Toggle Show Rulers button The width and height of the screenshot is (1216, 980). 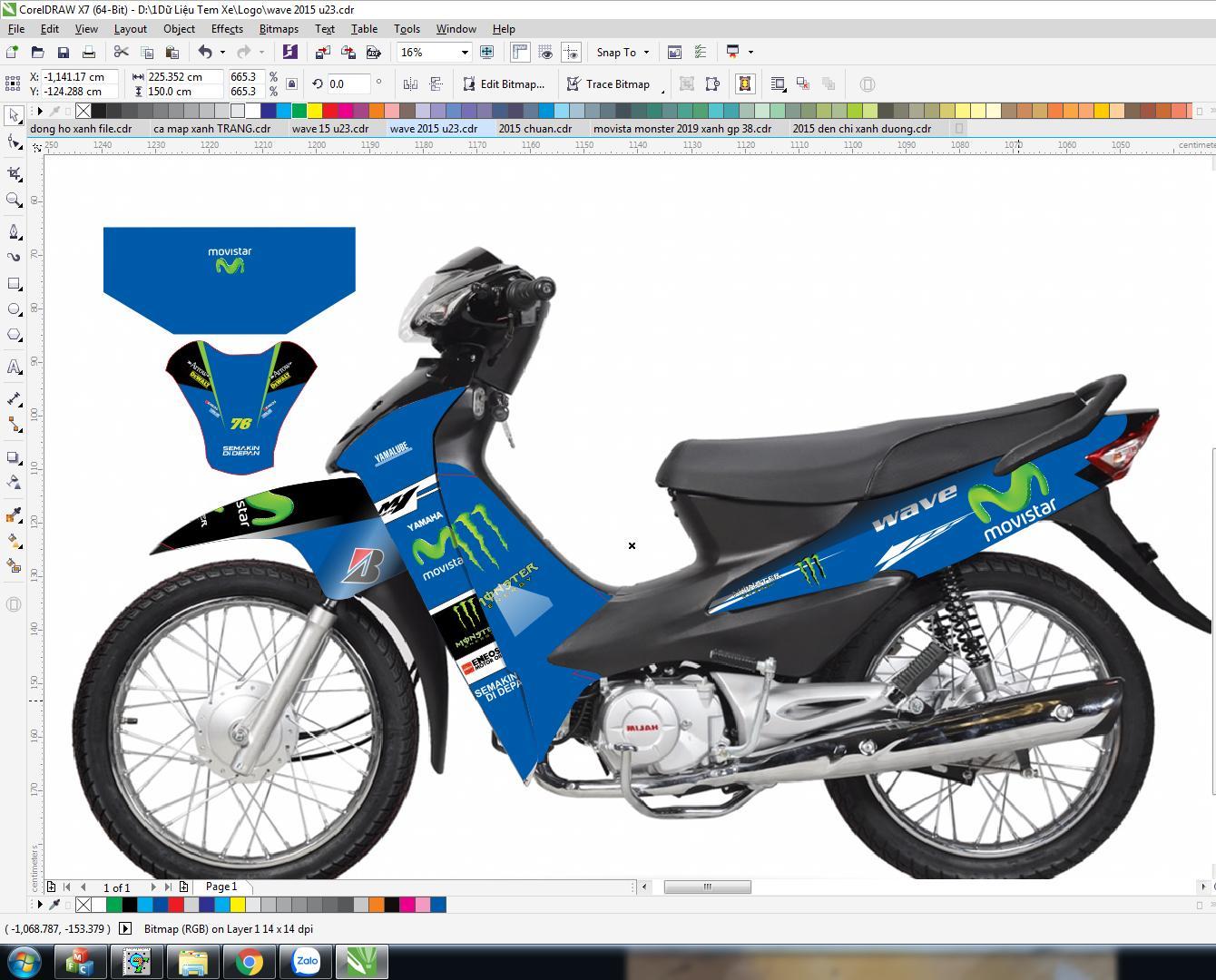(x=520, y=53)
